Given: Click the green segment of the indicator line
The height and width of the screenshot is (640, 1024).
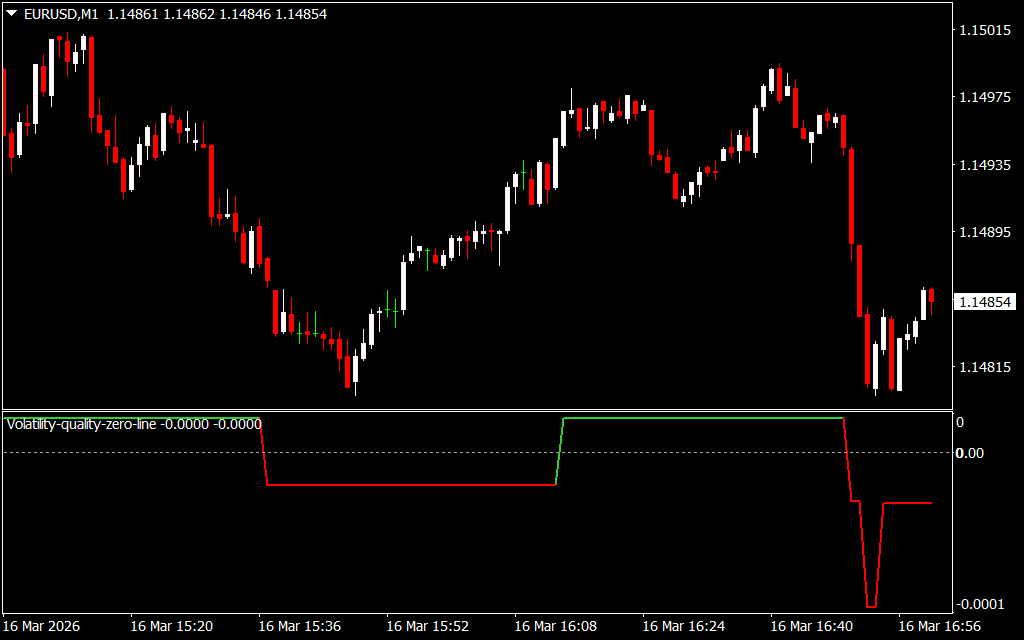Looking at the screenshot, I should [x=700, y=418].
